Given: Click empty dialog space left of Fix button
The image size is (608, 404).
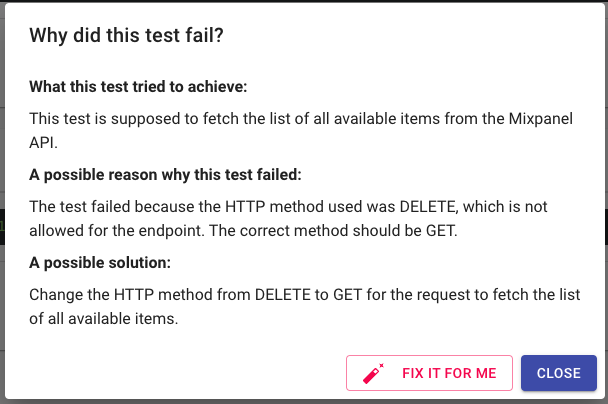Looking at the screenshot, I should (x=180, y=373).
